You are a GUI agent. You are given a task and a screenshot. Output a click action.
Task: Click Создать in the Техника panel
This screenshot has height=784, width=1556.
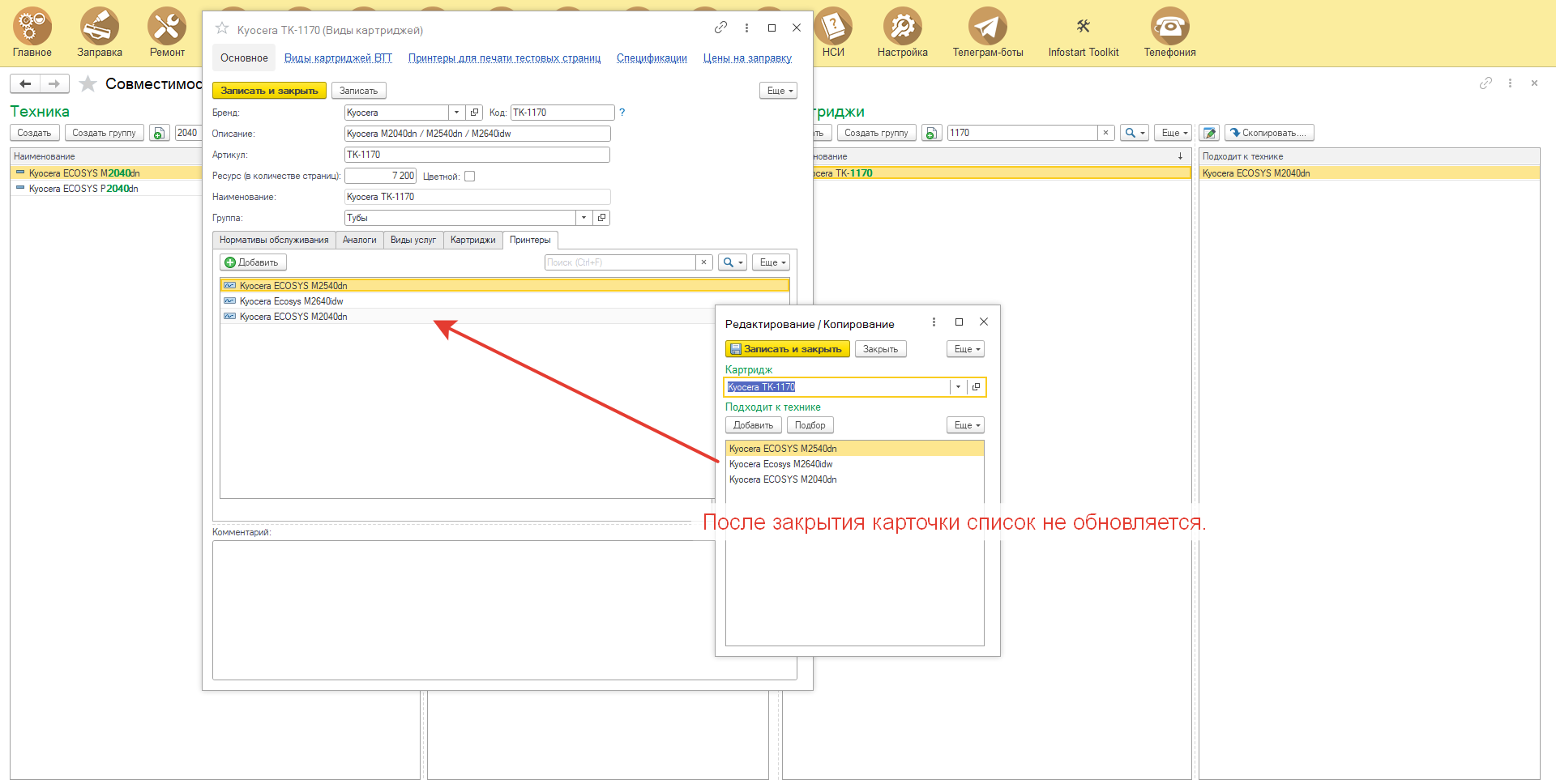click(34, 133)
